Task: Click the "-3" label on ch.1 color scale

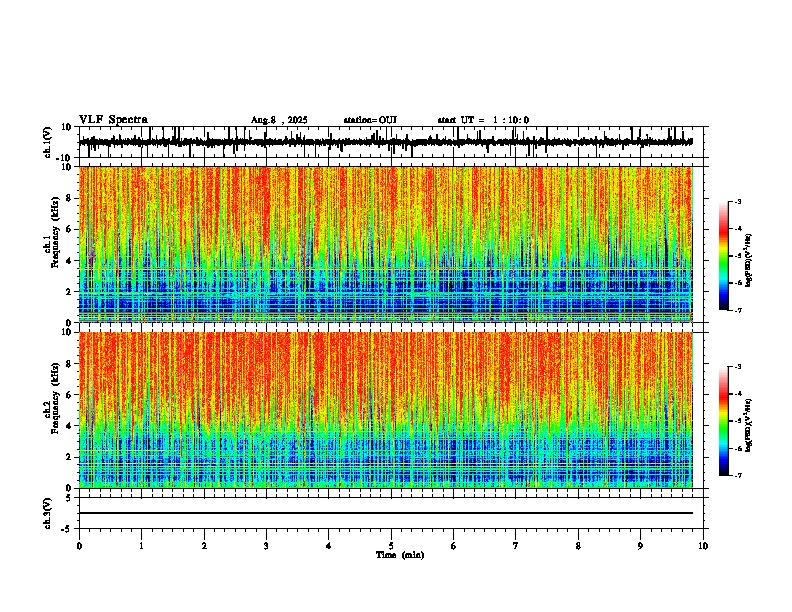Action: [x=737, y=201]
